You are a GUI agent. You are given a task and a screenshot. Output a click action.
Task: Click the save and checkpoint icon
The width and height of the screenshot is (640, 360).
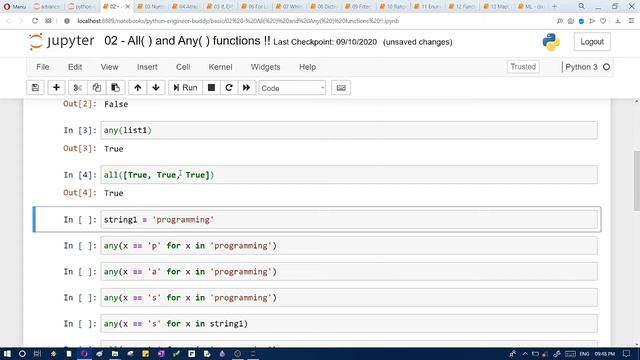tap(36, 88)
